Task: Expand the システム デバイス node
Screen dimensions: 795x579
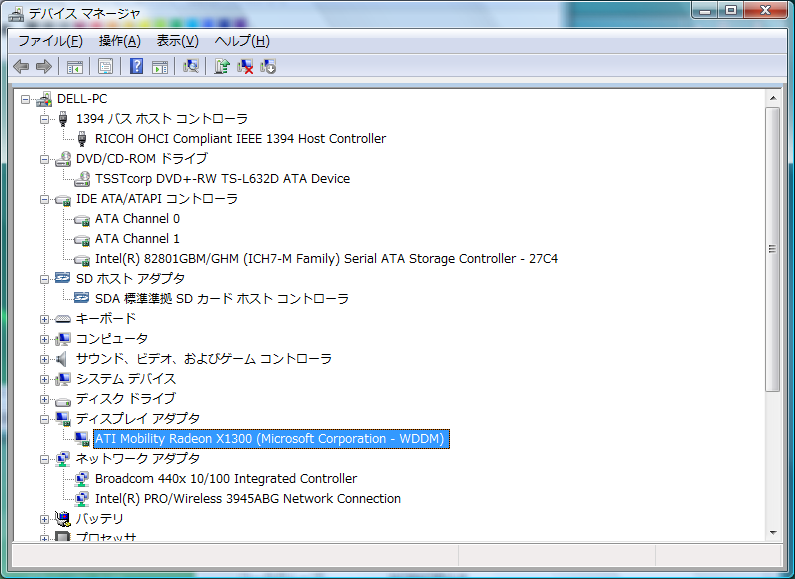Action: pos(44,379)
